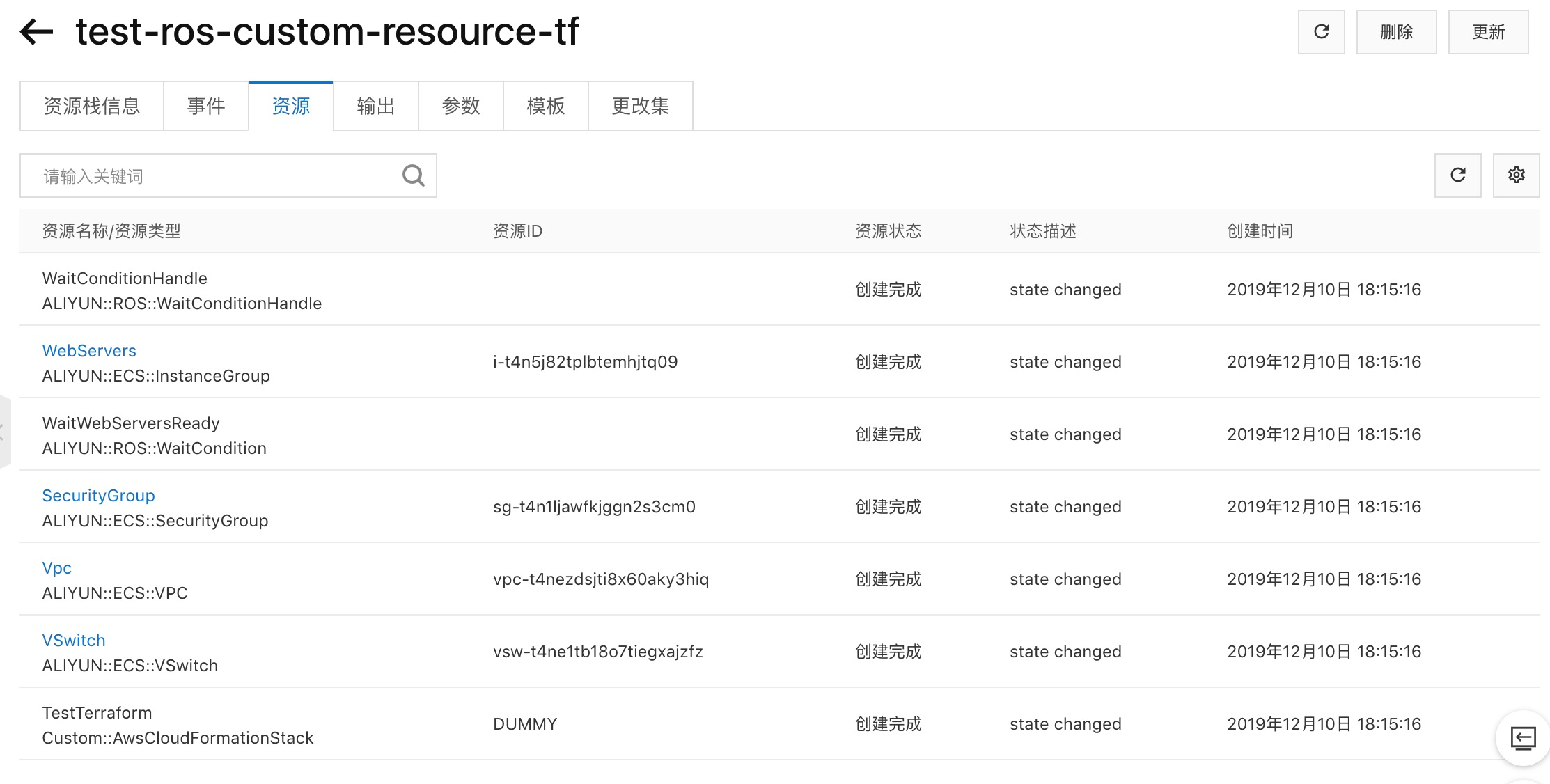
Task: Open the 模板 tab
Action: tap(546, 106)
